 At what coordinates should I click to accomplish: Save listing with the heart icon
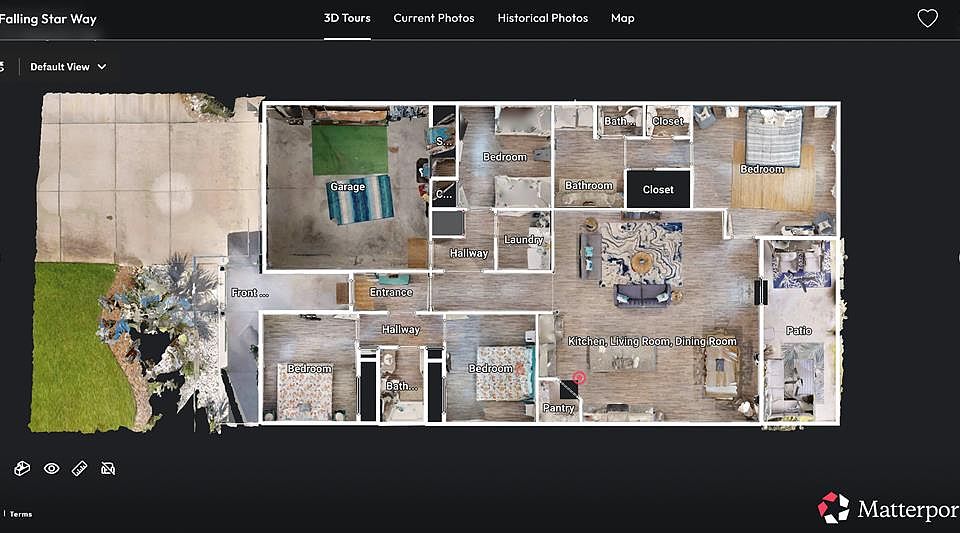(927, 18)
